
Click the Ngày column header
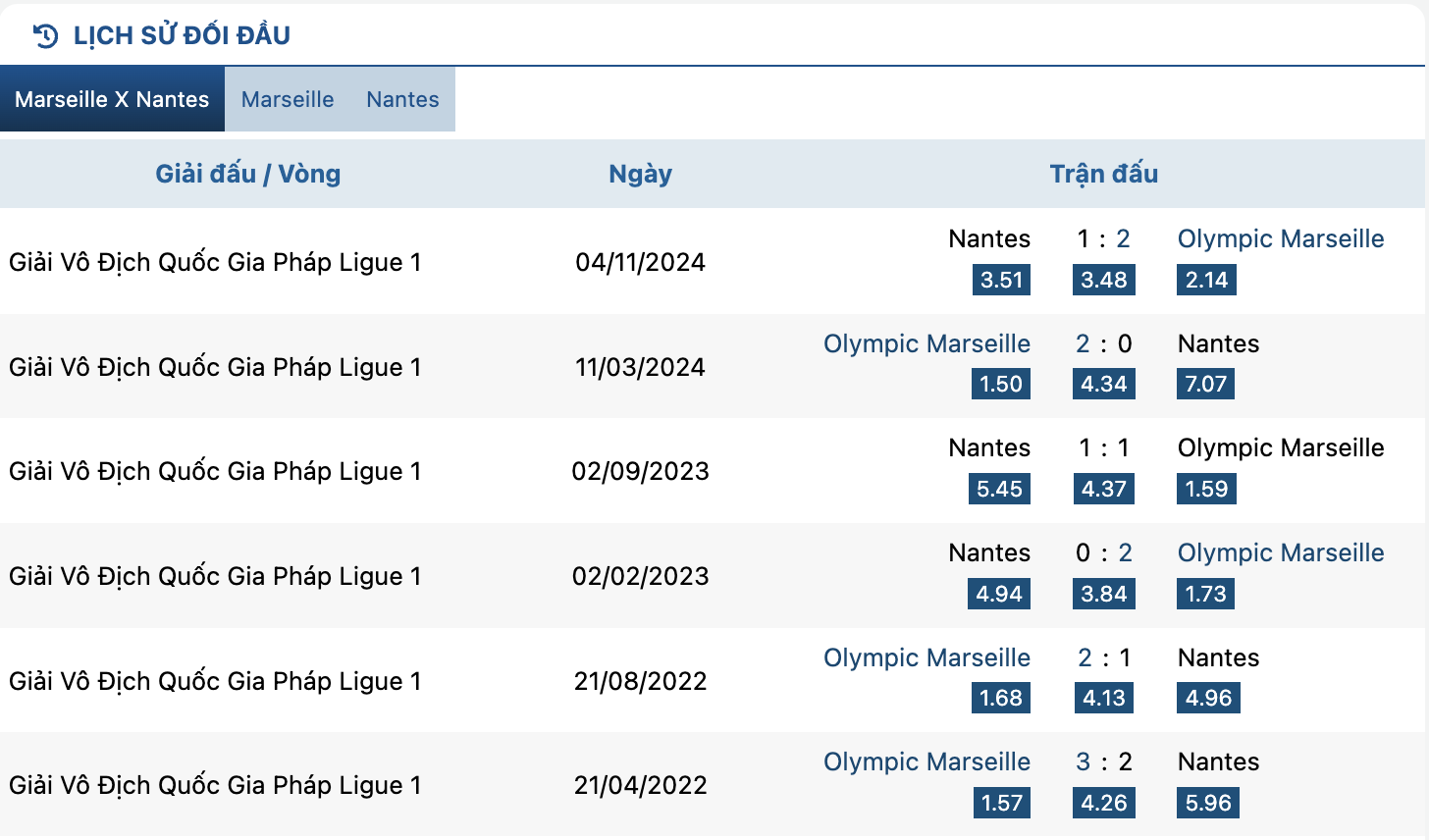pyautogui.click(x=641, y=174)
